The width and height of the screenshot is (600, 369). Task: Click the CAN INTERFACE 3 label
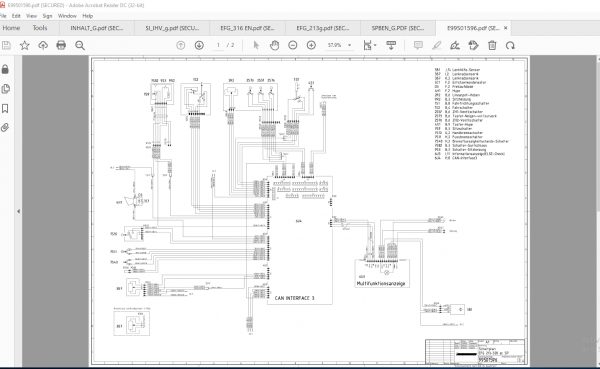coord(295,298)
